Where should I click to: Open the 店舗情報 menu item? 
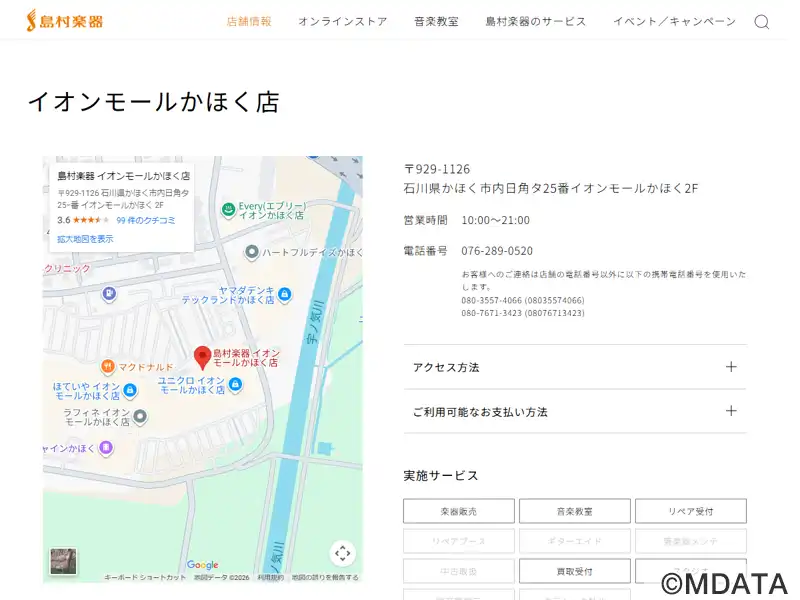(x=249, y=21)
